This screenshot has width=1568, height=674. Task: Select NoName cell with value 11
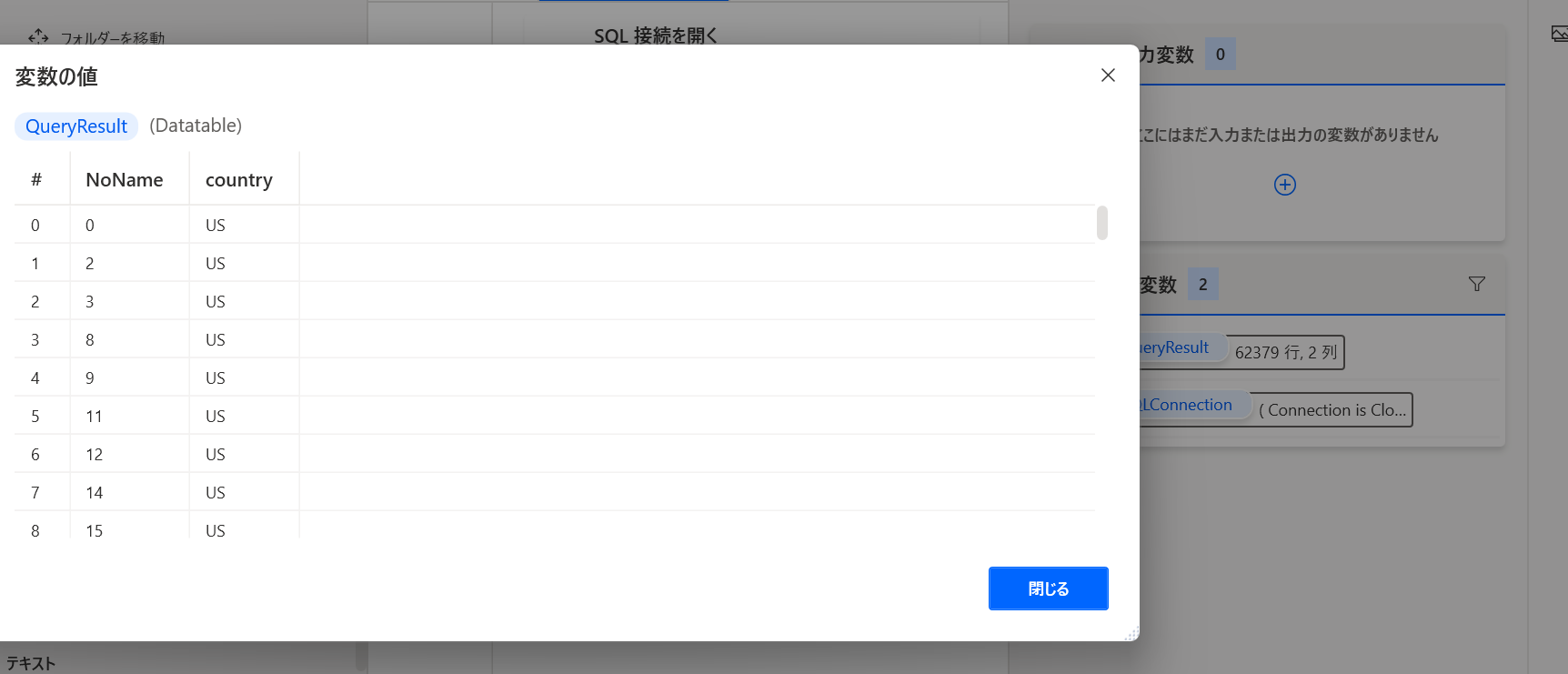(129, 416)
